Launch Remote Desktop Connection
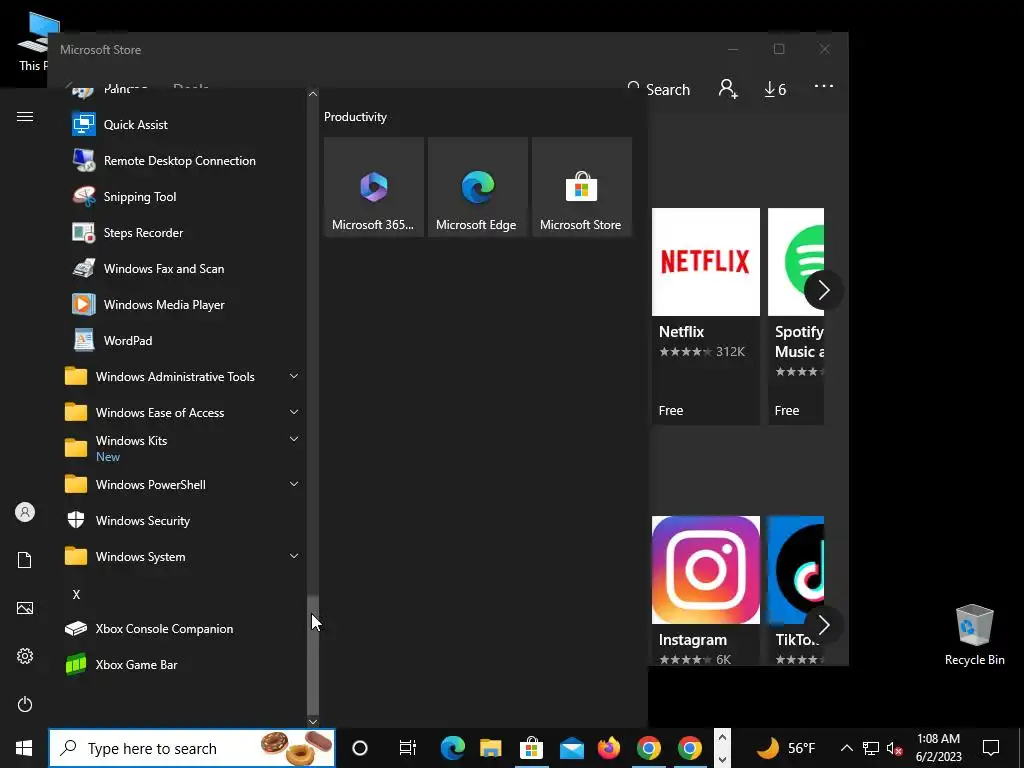1024x768 pixels. coord(183,161)
